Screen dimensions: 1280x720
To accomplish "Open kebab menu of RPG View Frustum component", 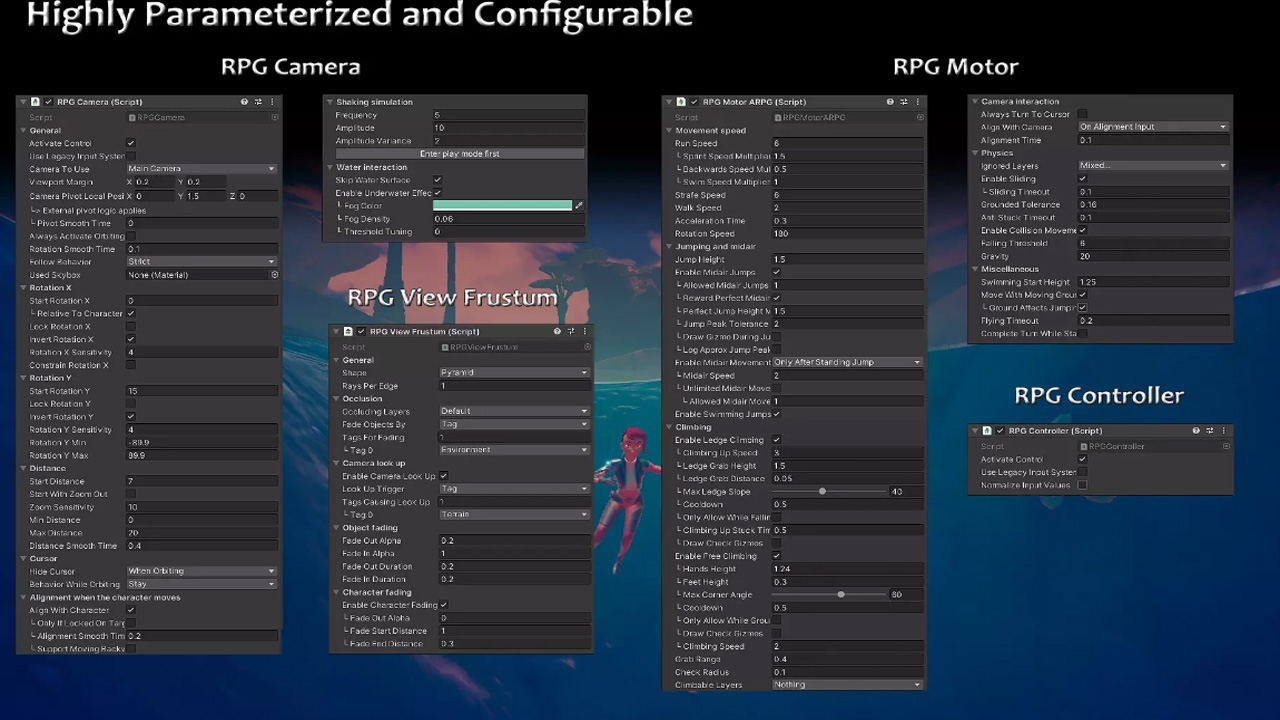I will pyautogui.click(x=585, y=332).
